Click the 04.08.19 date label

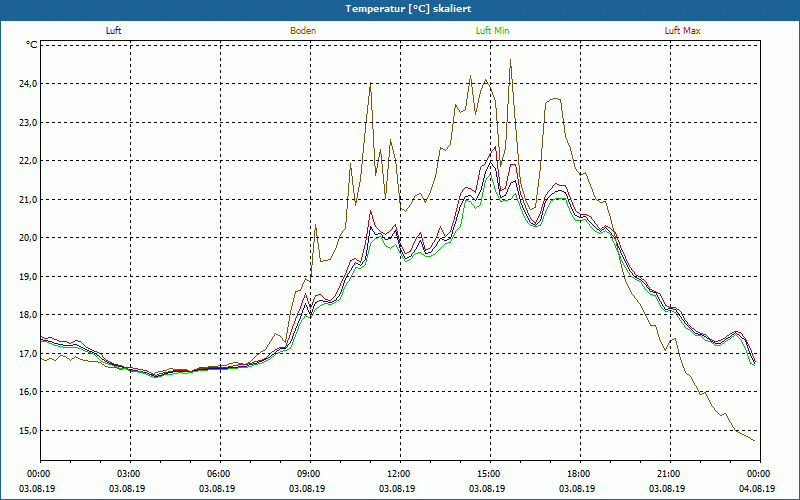click(758, 489)
